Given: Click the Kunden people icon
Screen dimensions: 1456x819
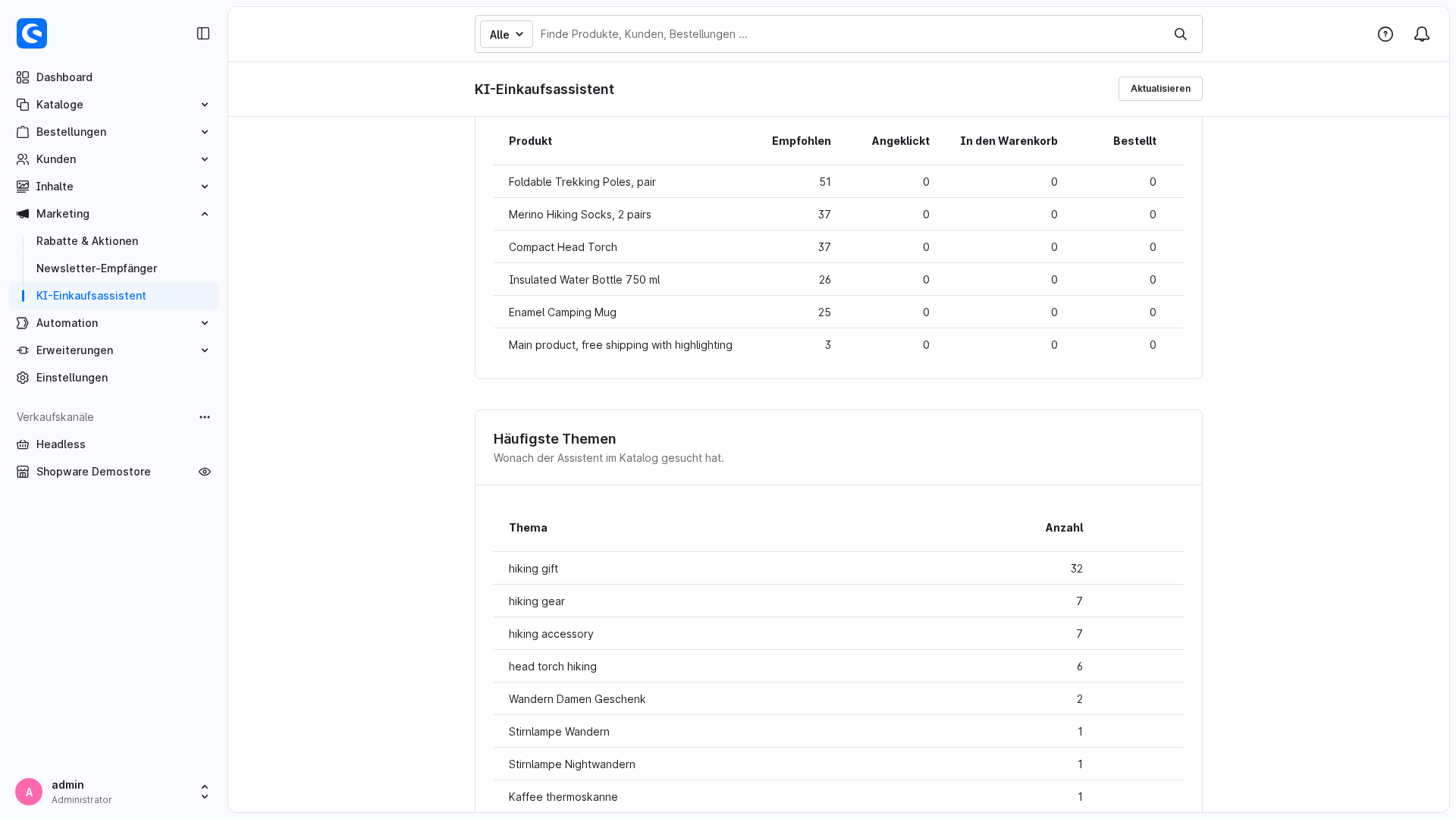Looking at the screenshot, I should tap(23, 159).
